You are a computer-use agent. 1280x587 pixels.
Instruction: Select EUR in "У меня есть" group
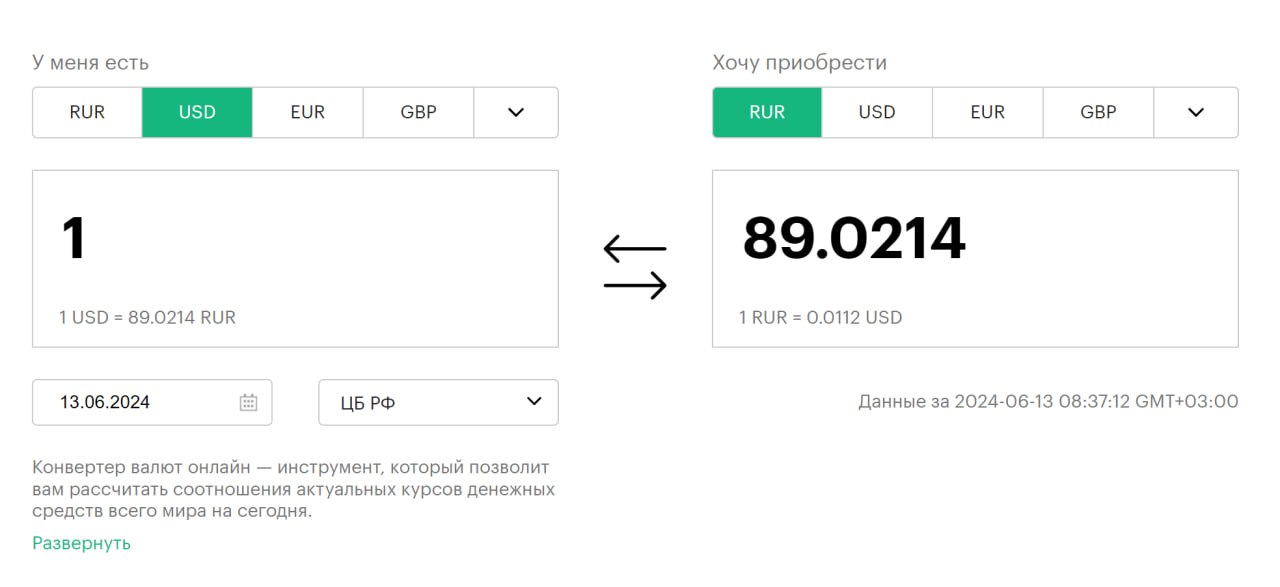click(x=307, y=112)
